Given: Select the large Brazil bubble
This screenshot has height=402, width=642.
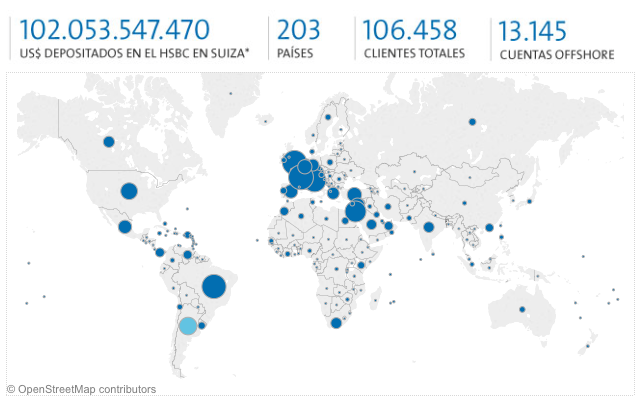Looking at the screenshot, I should 214,286.
